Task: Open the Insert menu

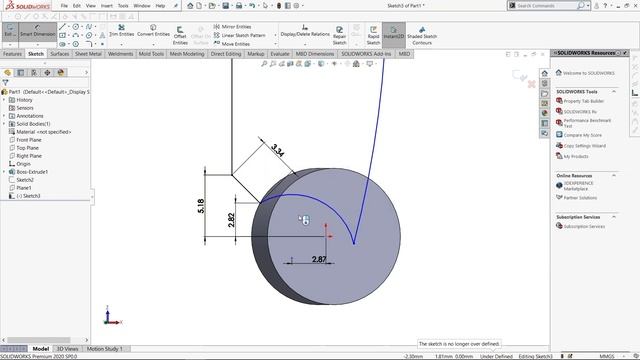Action: (107, 6)
